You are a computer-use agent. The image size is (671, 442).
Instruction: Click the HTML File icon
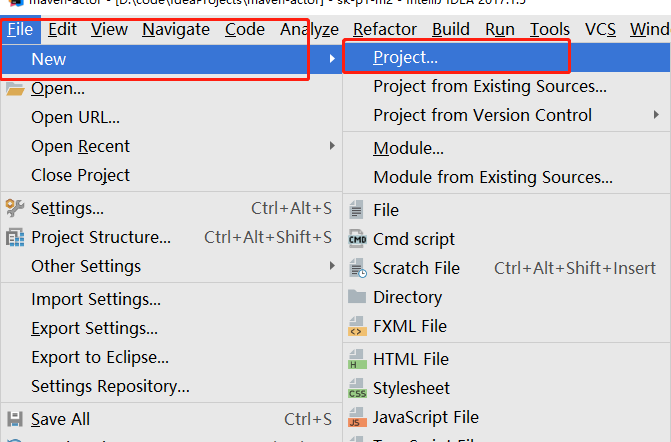tap(357, 359)
